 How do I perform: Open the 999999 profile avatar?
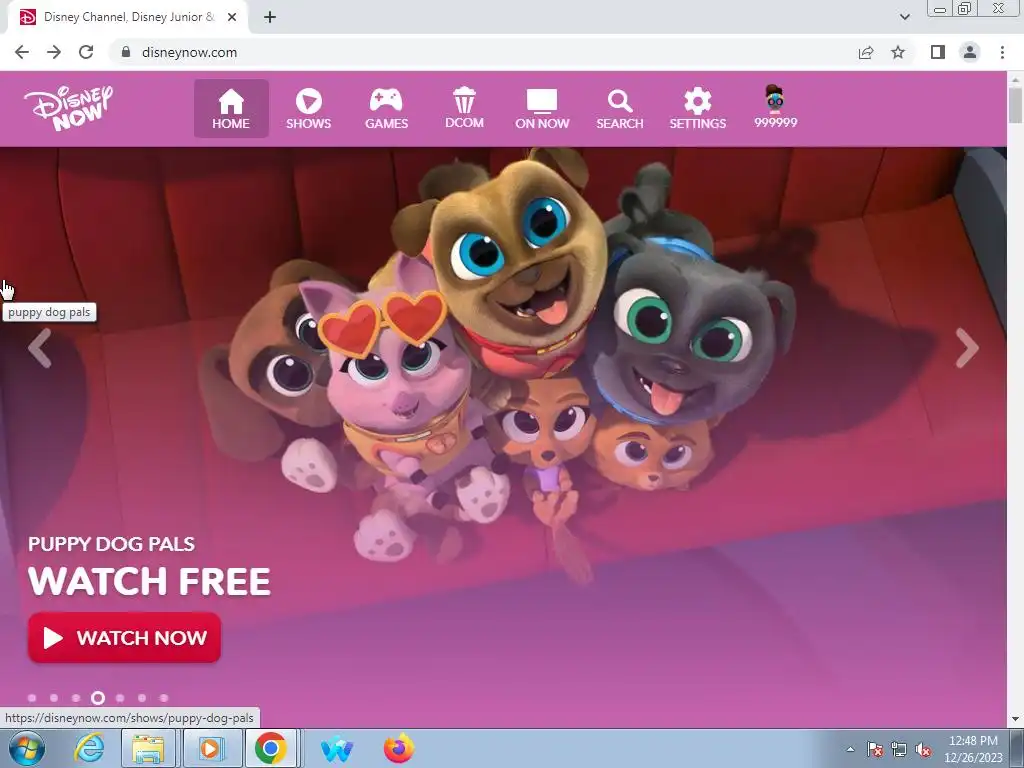point(775,107)
